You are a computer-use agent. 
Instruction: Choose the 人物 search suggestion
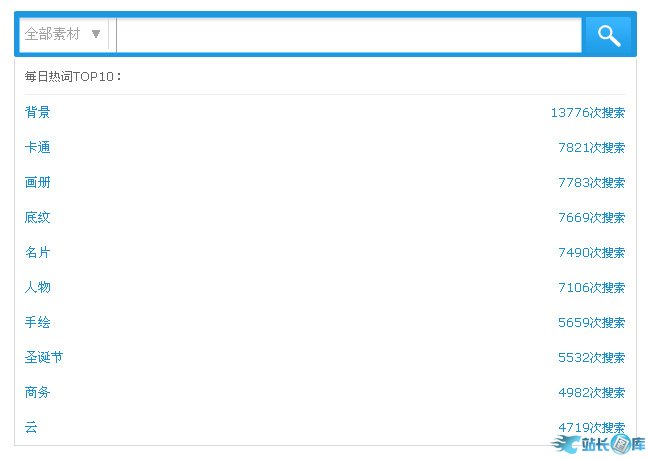click(38, 287)
